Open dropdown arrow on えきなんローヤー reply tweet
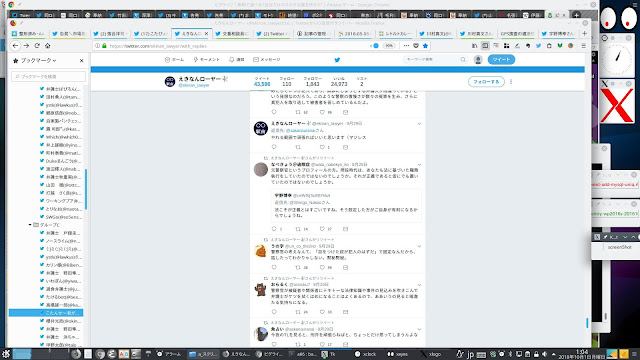 [419, 124]
